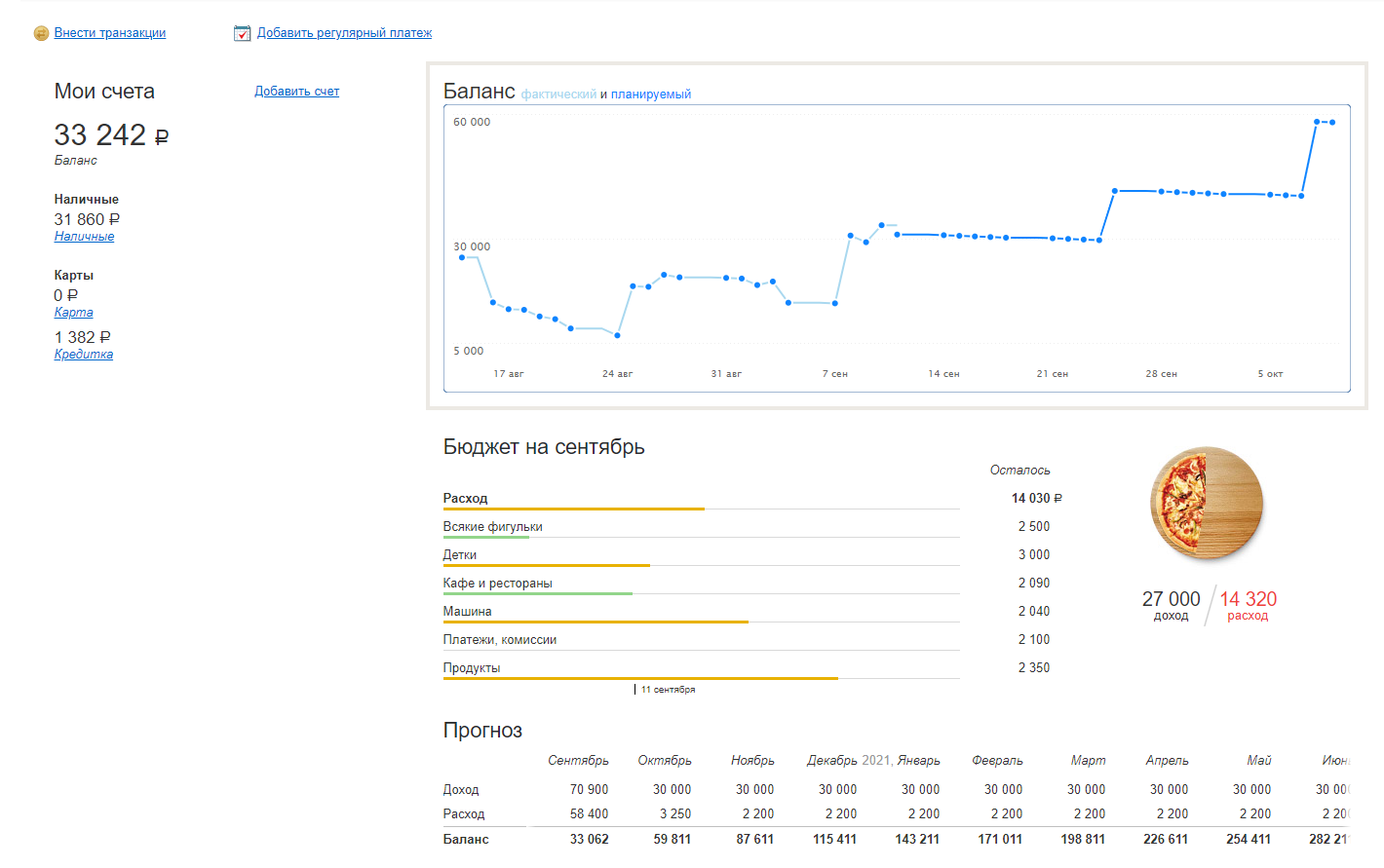Select the Расход budget row

[702, 499]
